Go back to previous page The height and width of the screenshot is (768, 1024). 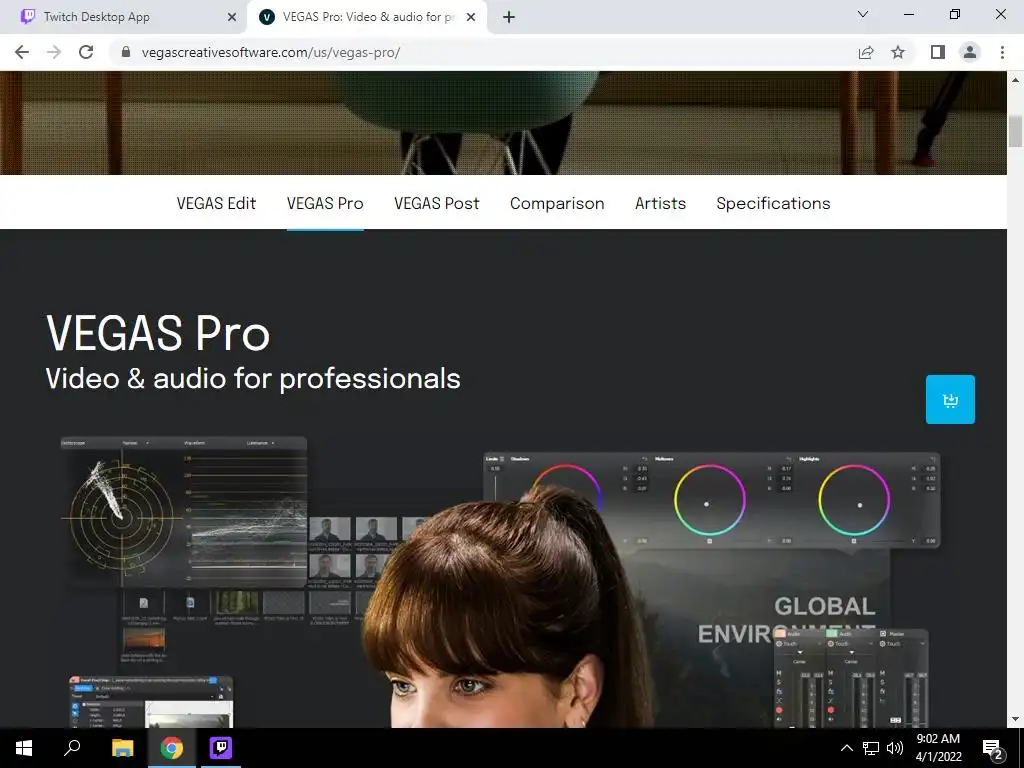click(22, 52)
